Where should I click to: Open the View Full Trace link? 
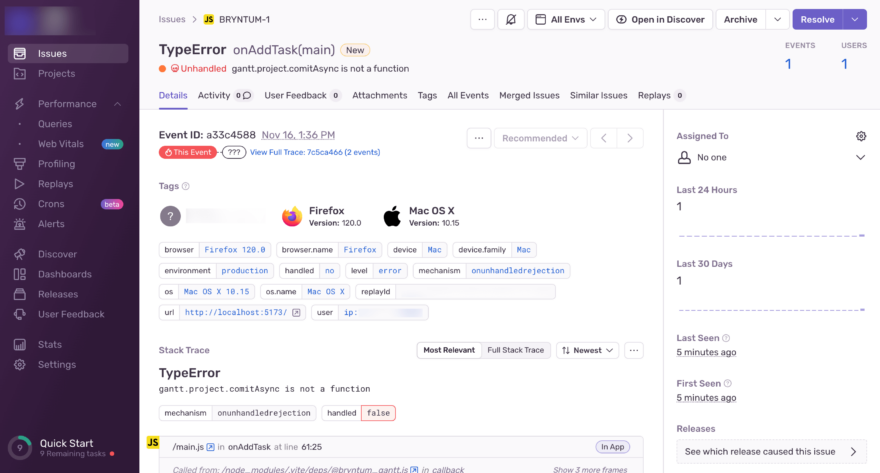(314, 152)
